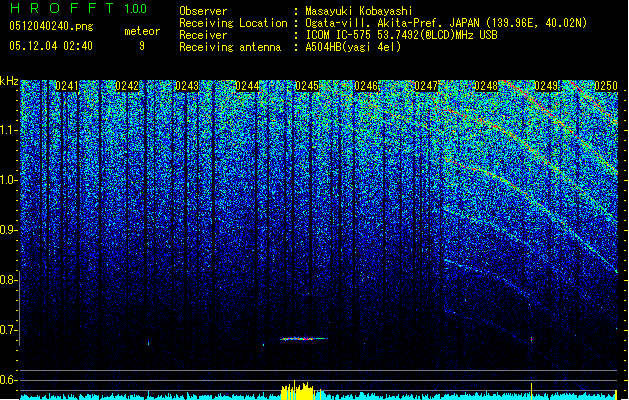The image size is (629, 400).
Task: Click the 0.6 kHz axis label
Action: tap(9, 380)
